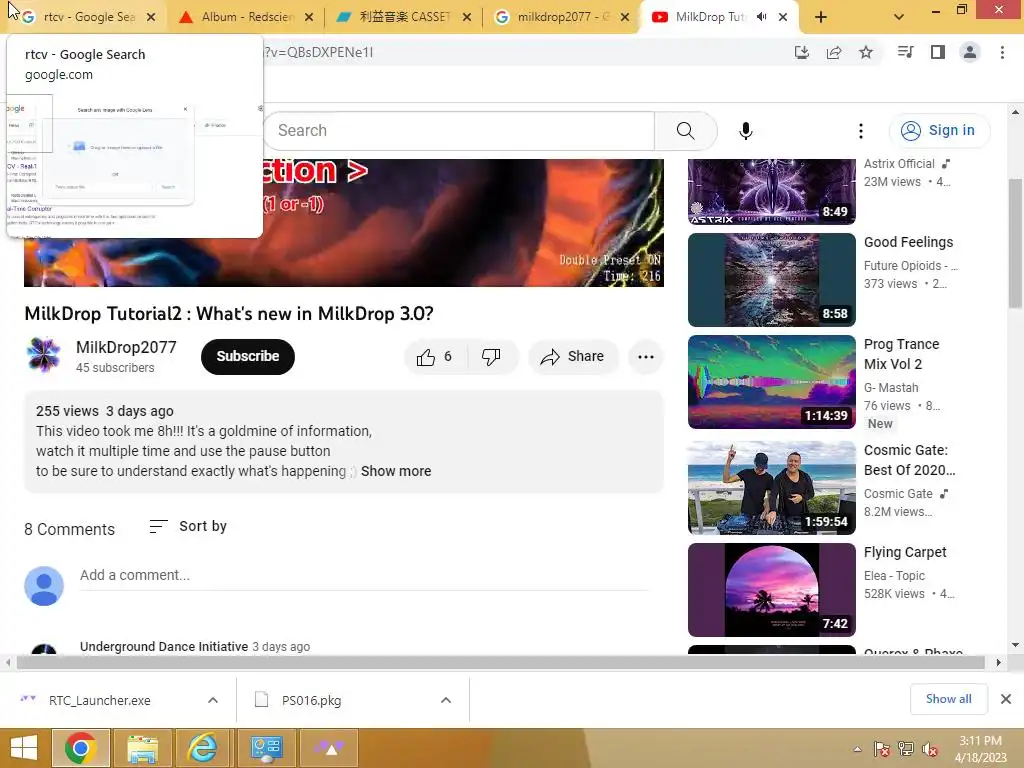Launch Internet Explorer from taskbar
This screenshot has height=768, width=1024.
point(203,748)
